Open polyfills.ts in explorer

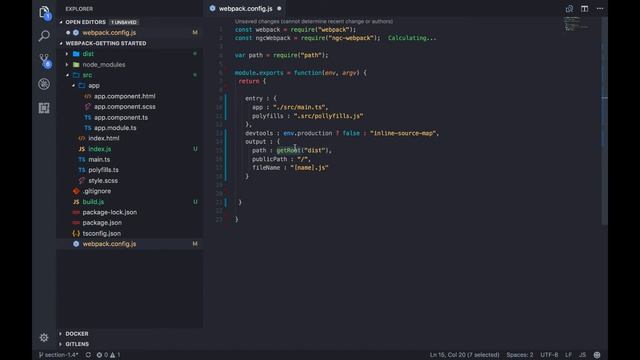tap(103, 170)
